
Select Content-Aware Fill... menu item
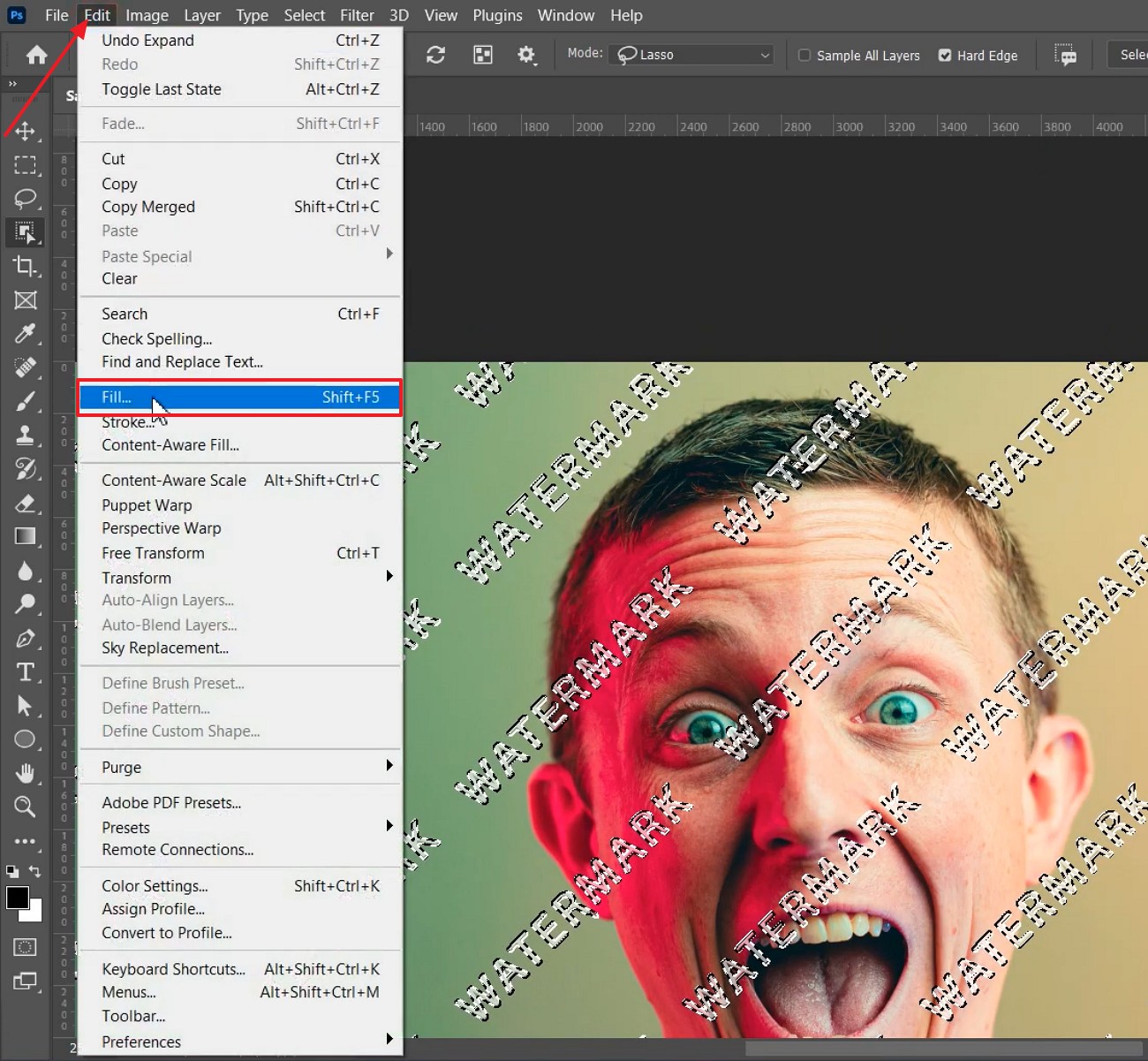tap(241, 445)
